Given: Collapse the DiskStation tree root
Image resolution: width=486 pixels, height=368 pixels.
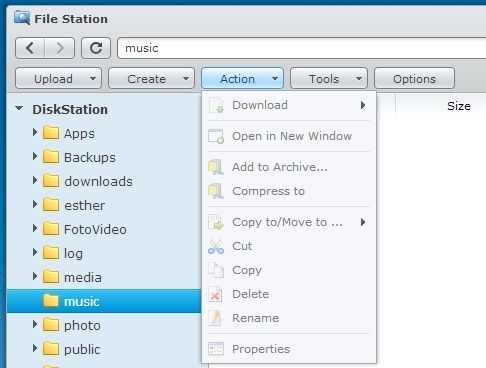Looking at the screenshot, I should [x=19, y=108].
